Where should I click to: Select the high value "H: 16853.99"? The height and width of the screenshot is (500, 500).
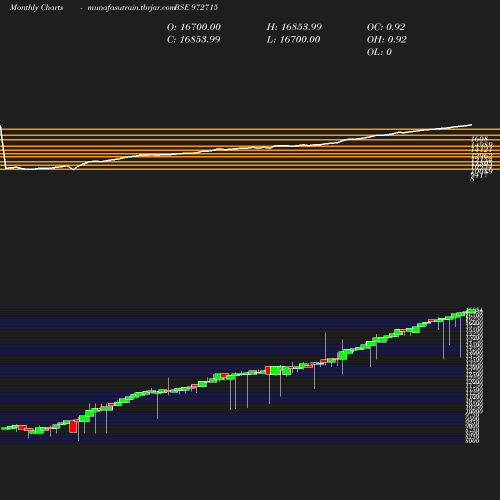click(294, 27)
